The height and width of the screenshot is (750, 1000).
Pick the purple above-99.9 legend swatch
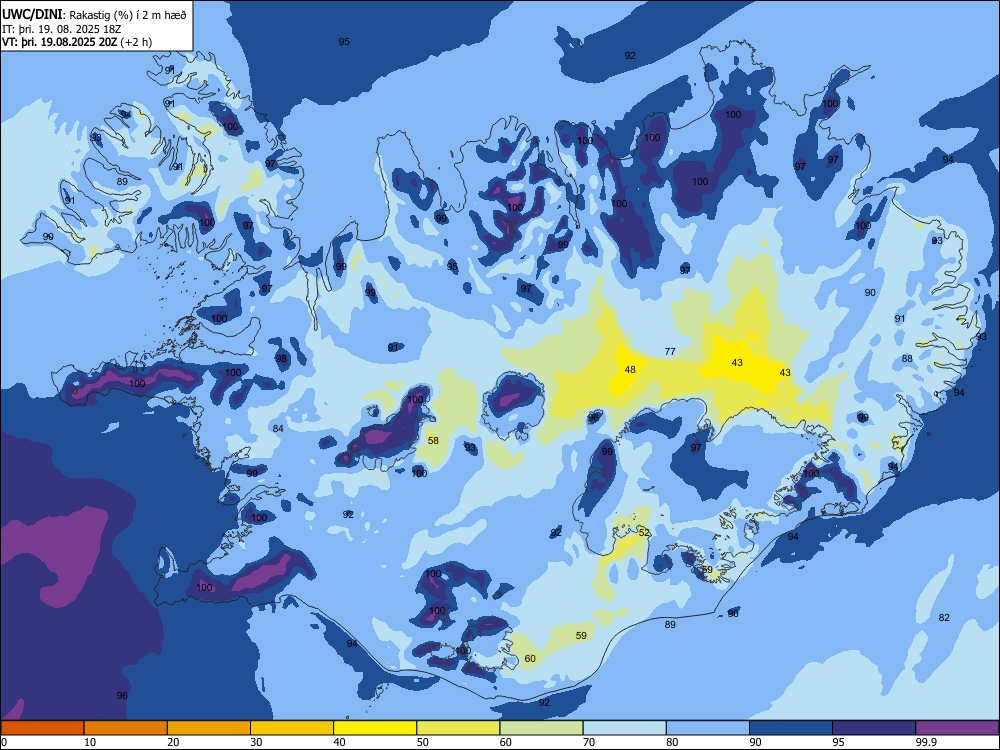click(x=957, y=728)
